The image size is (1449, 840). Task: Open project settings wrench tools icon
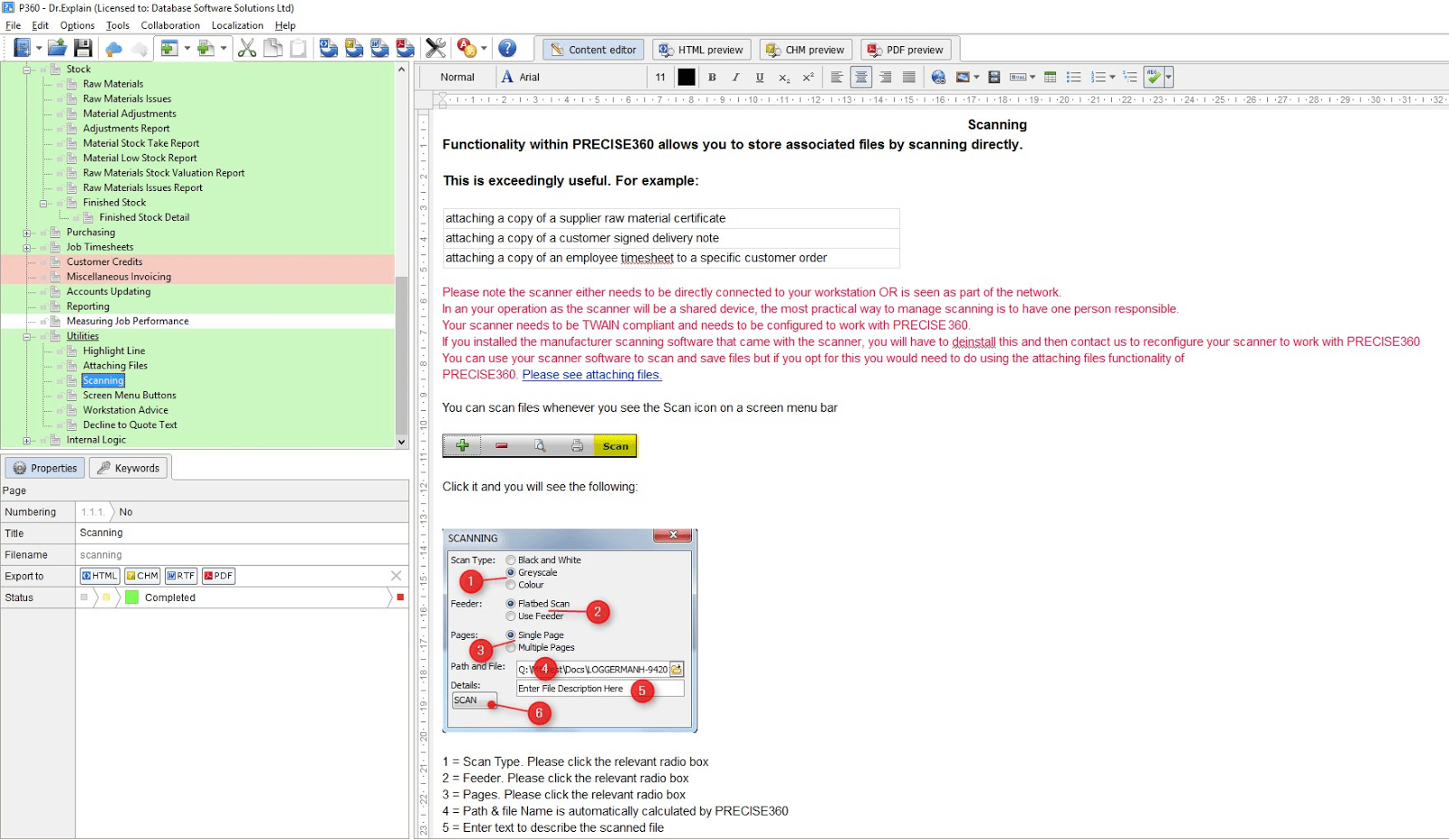(x=436, y=49)
